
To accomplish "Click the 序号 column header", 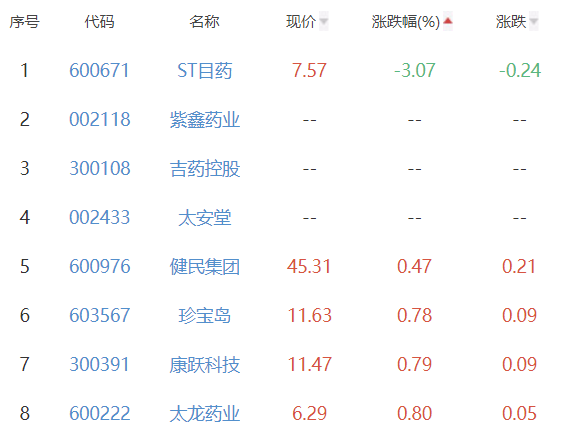I will coord(24,22).
